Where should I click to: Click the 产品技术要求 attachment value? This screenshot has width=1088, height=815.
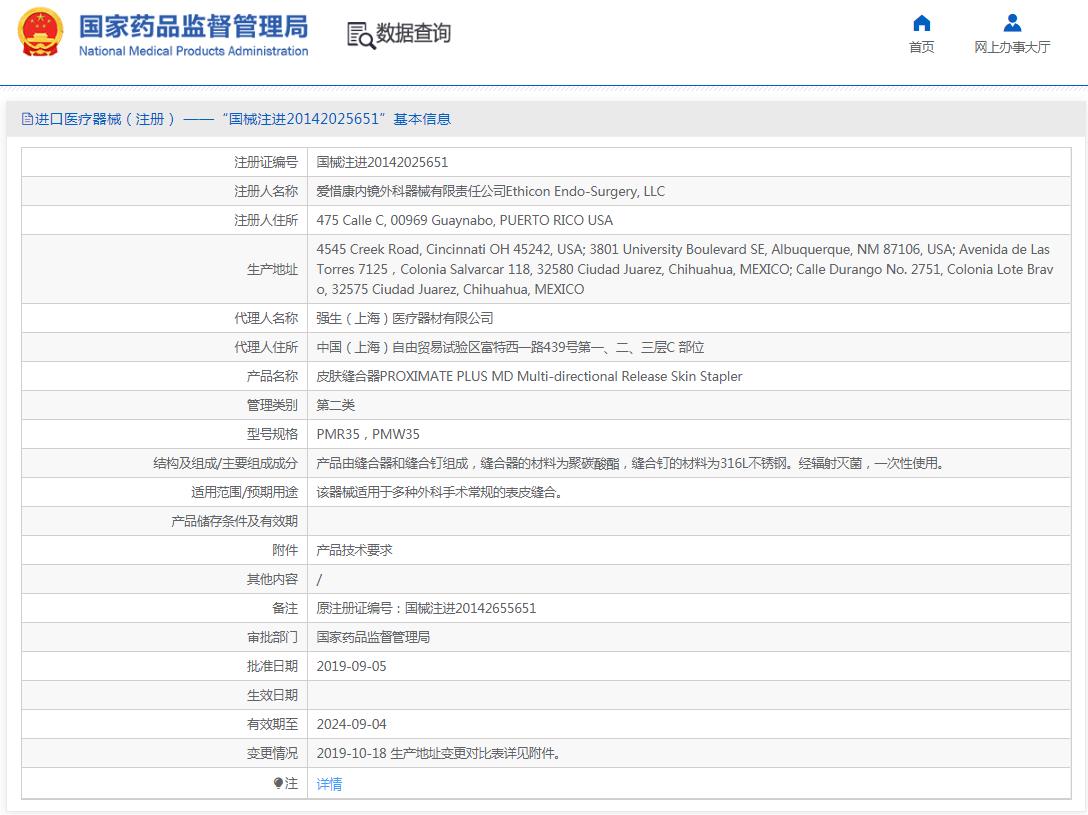tap(355, 550)
